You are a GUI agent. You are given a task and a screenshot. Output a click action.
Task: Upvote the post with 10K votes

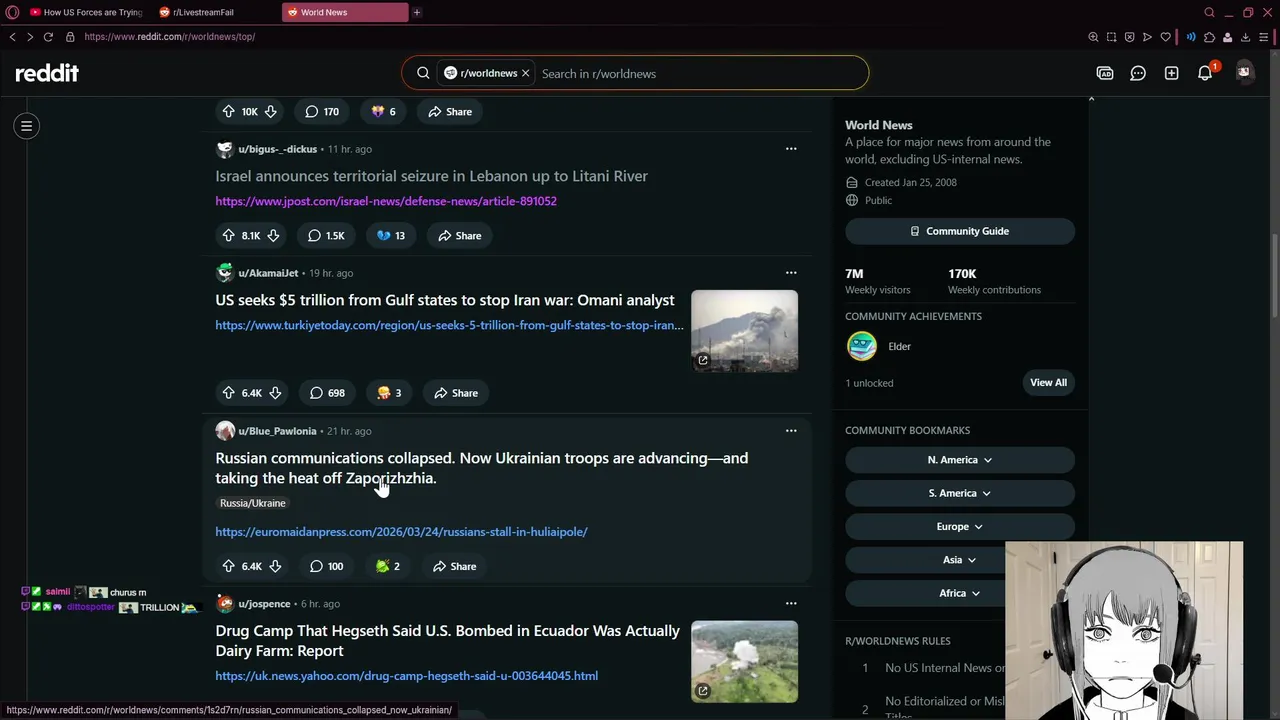pyautogui.click(x=228, y=112)
